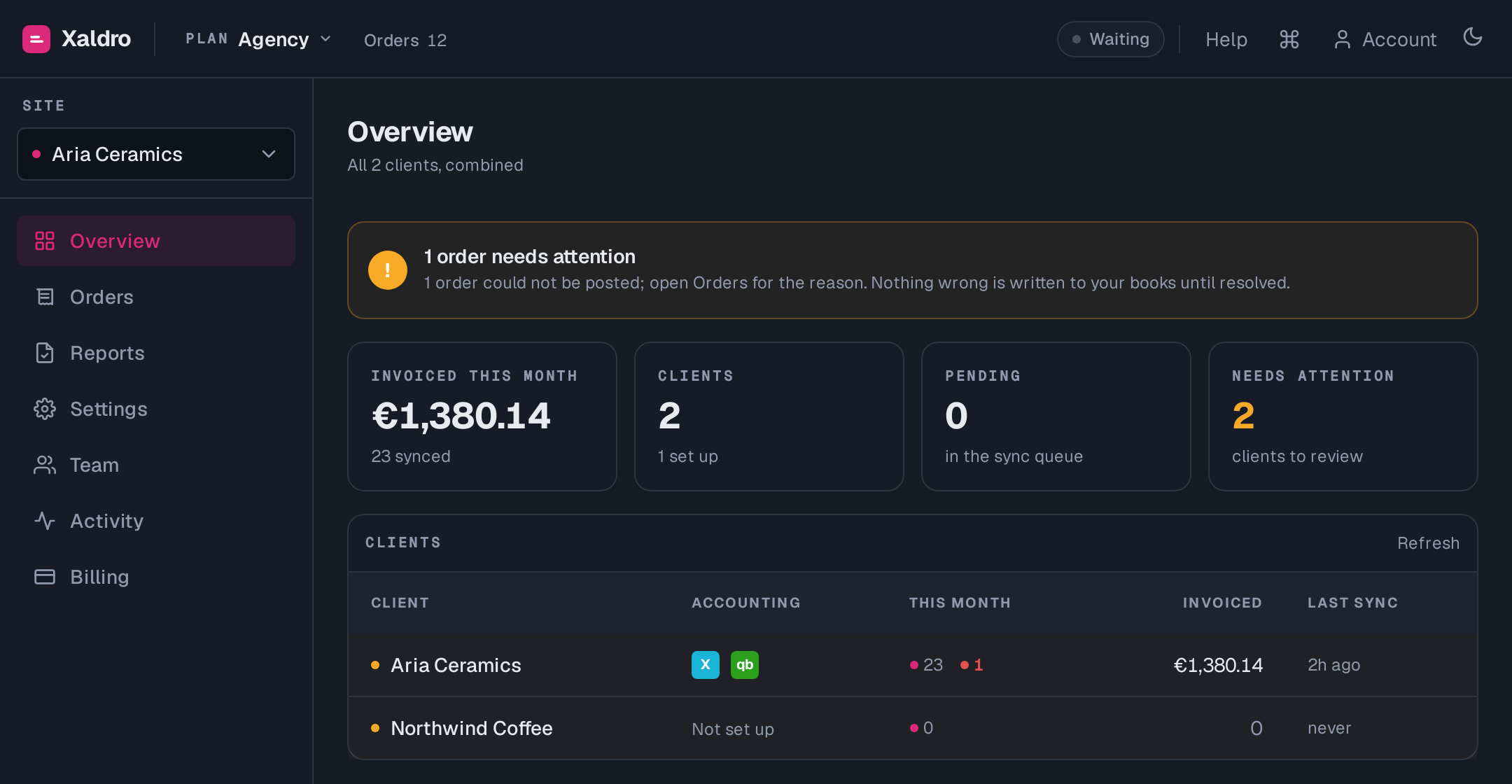
Task: Open the command palette shortcut icon
Action: click(1289, 39)
